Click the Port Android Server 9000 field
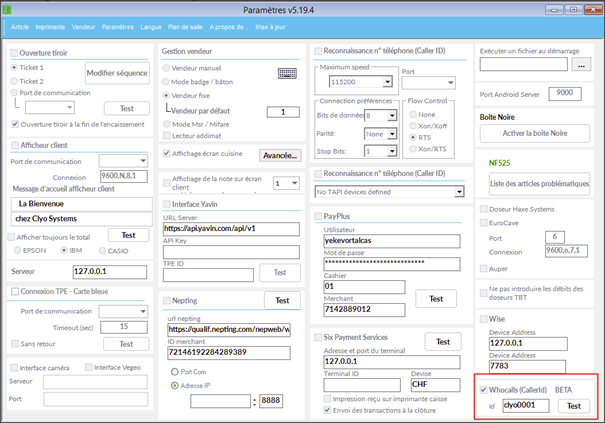The width and height of the screenshot is (605, 423). click(x=565, y=93)
